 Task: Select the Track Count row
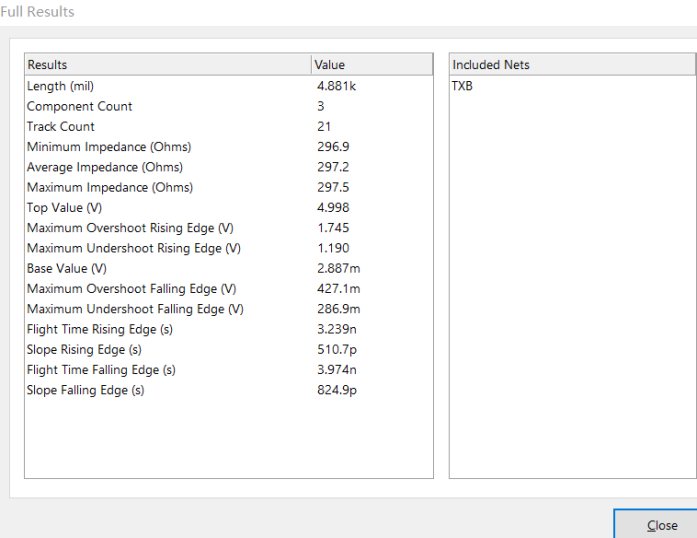pyautogui.click(x=229, y=126)
